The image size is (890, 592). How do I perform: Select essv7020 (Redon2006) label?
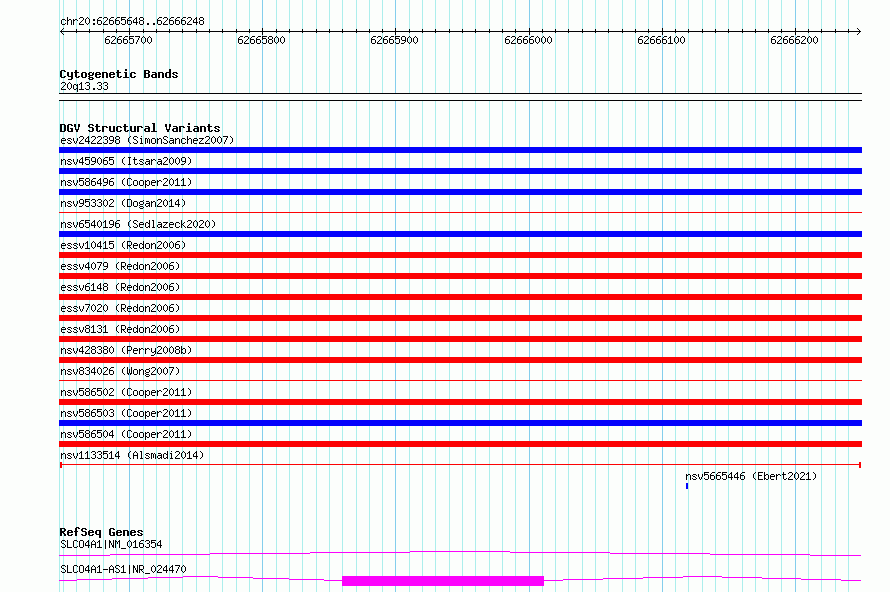click(x=120, y=308)
